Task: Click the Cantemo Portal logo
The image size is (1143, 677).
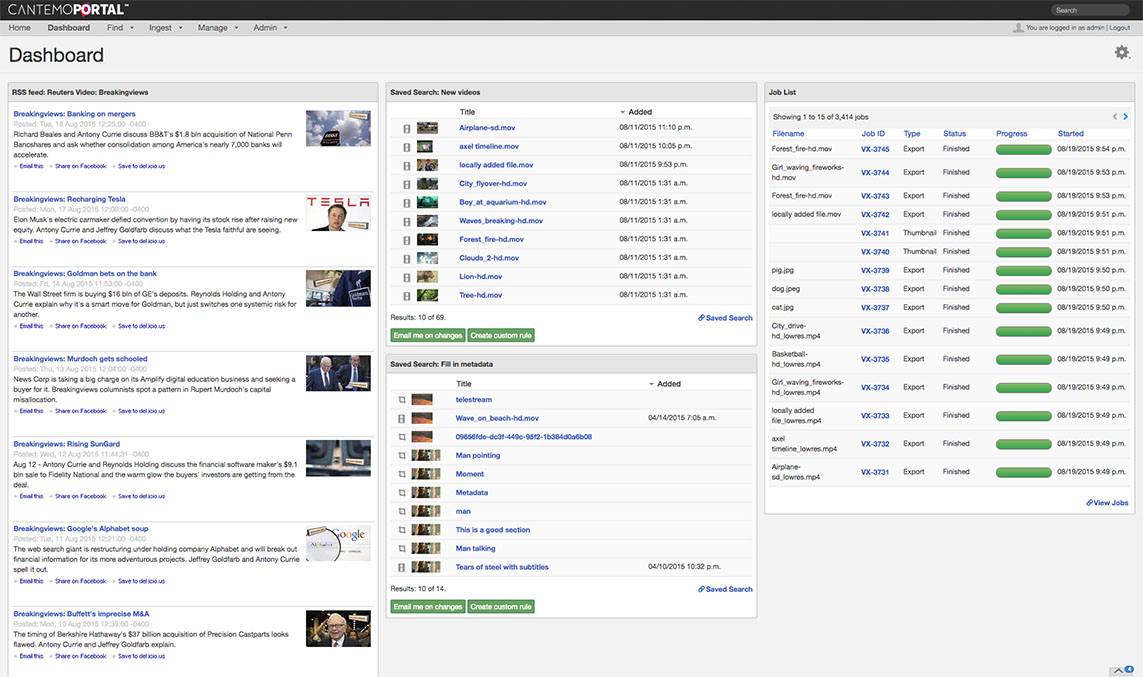Action: (68, 9)
